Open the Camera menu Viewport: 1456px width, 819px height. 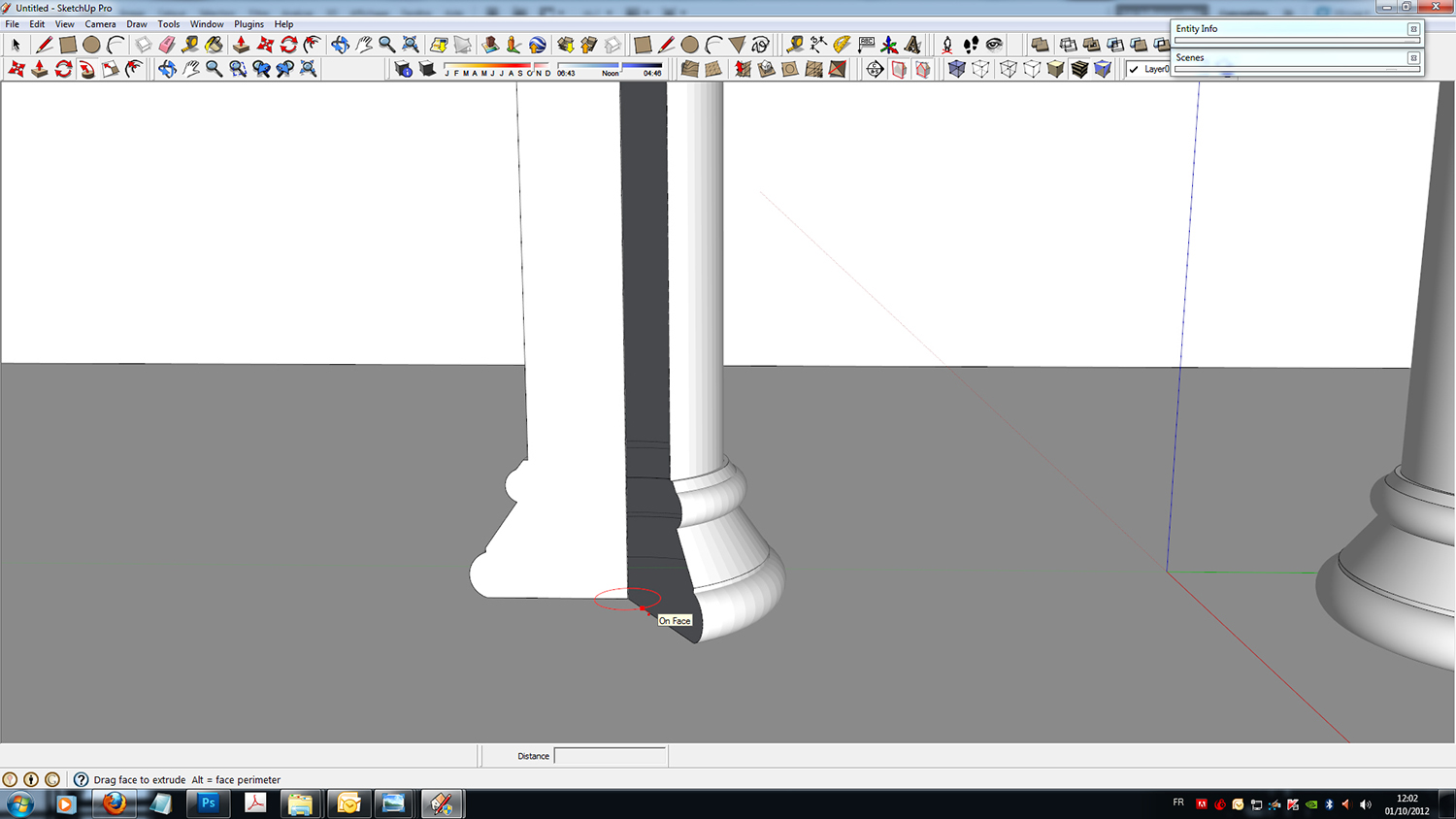100,24
